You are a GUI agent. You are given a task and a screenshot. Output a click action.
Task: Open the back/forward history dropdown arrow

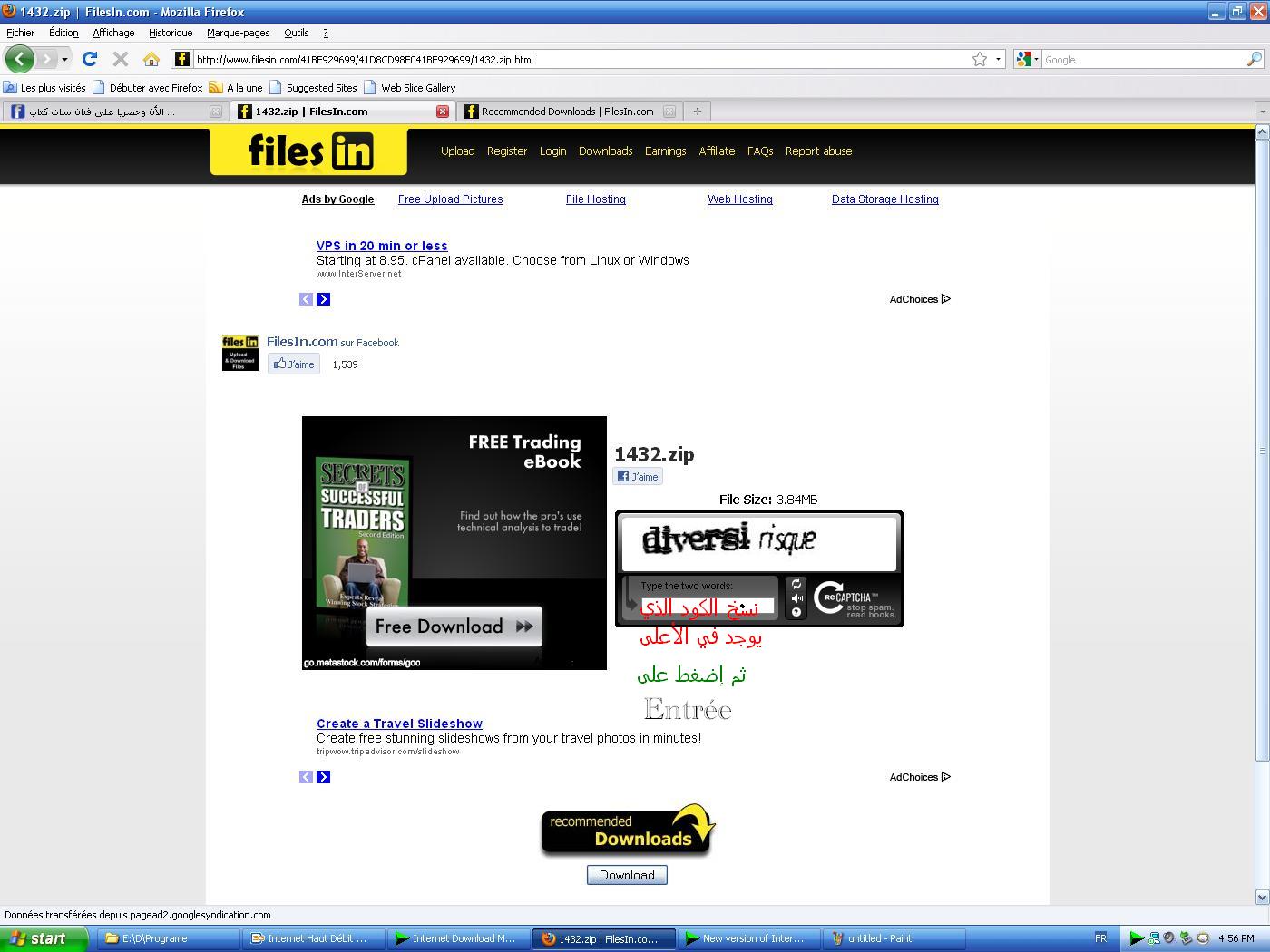[64, 60]
